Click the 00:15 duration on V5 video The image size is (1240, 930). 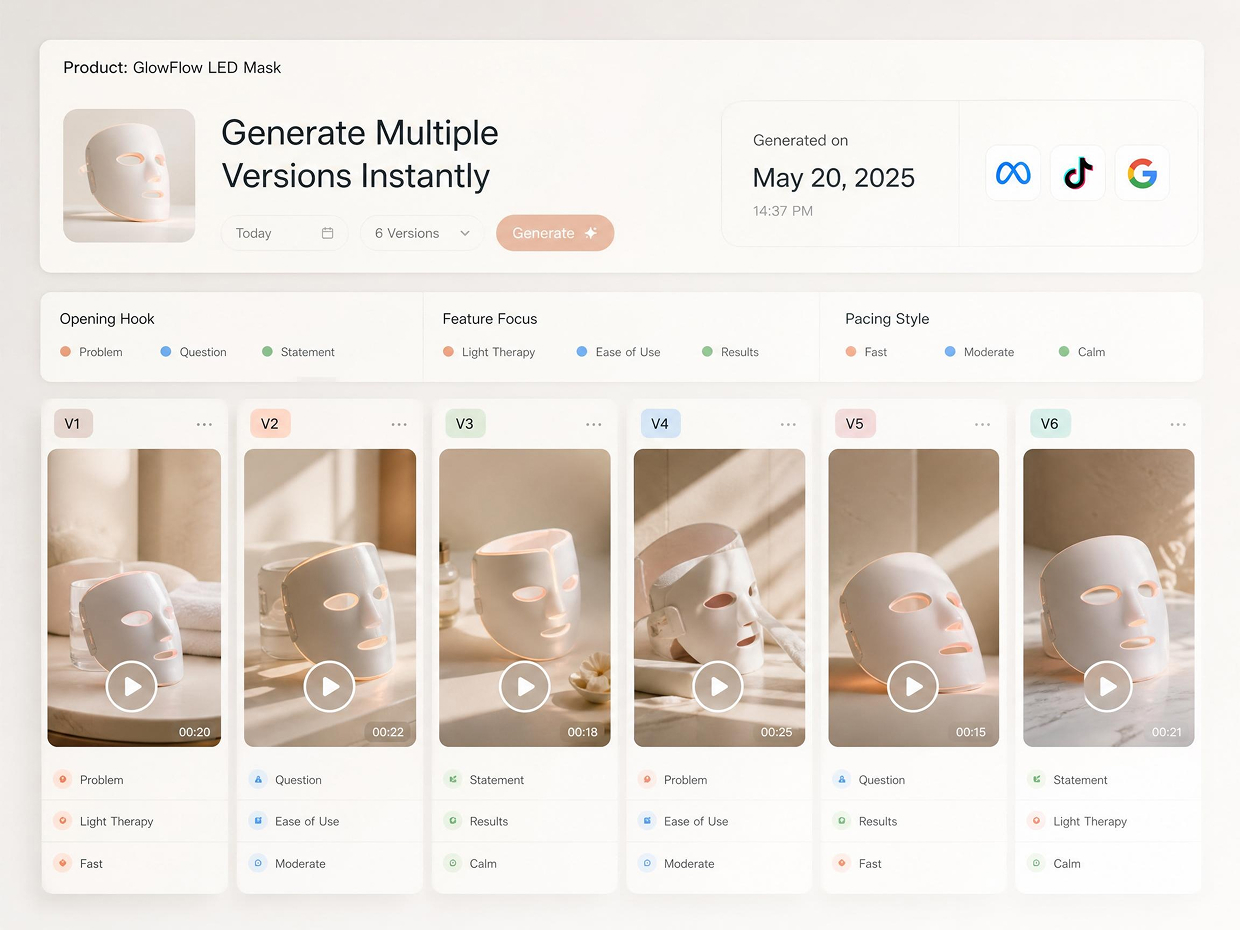point(970,732)
